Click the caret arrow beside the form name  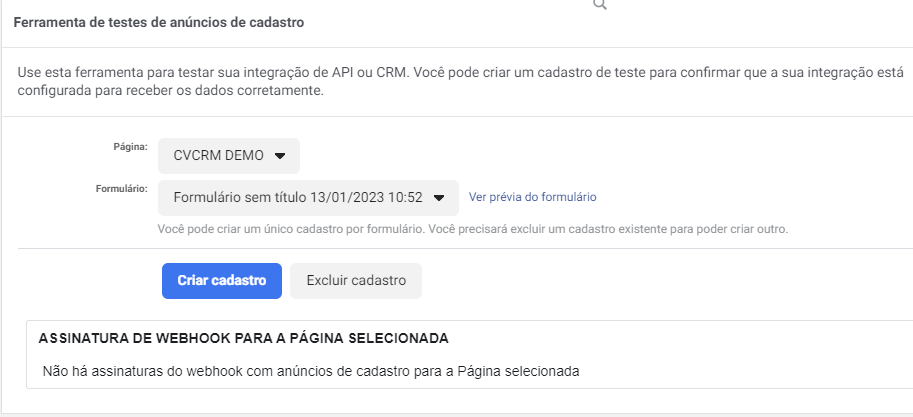point(439,198)
